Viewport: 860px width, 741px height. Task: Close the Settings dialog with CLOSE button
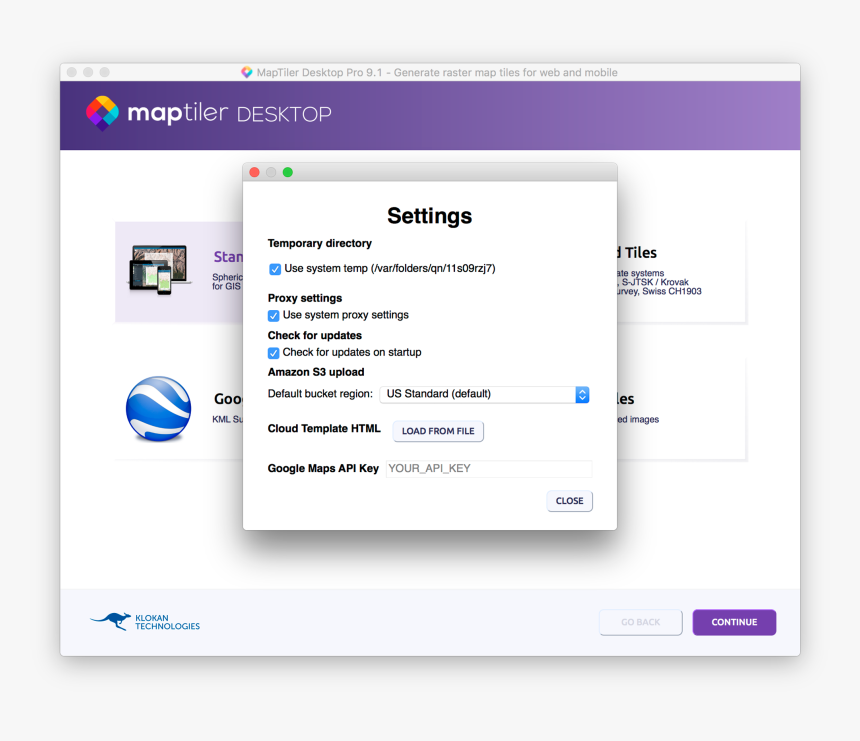[x=569, y=501]
